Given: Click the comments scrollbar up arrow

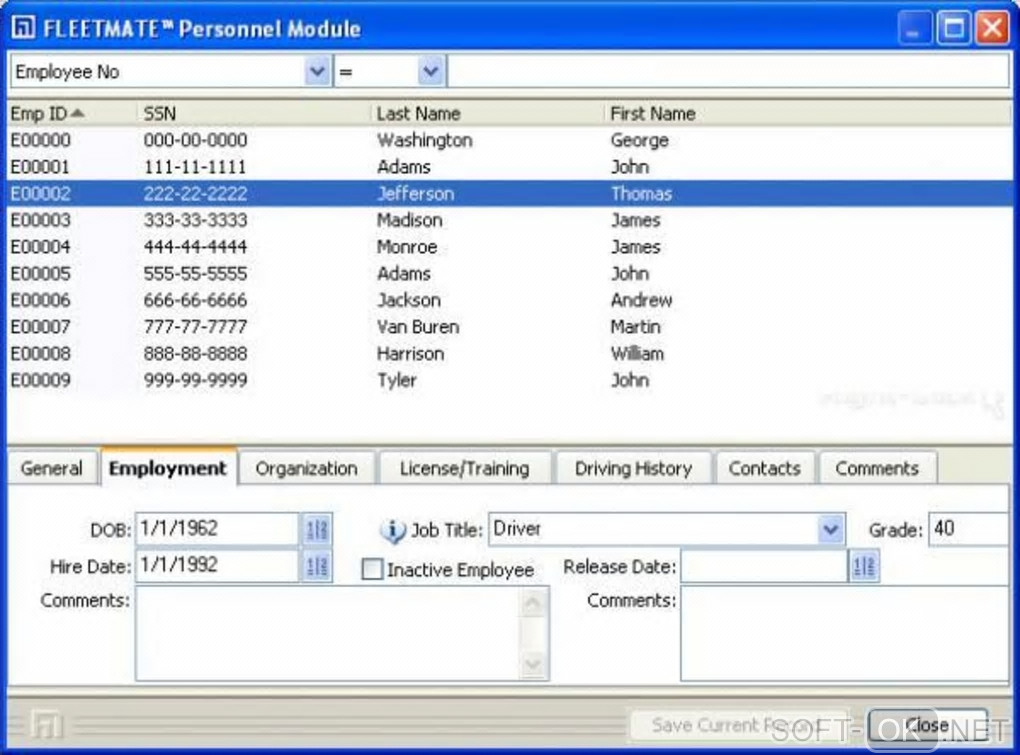Looking at the screenshot, I should click(533, 603).
